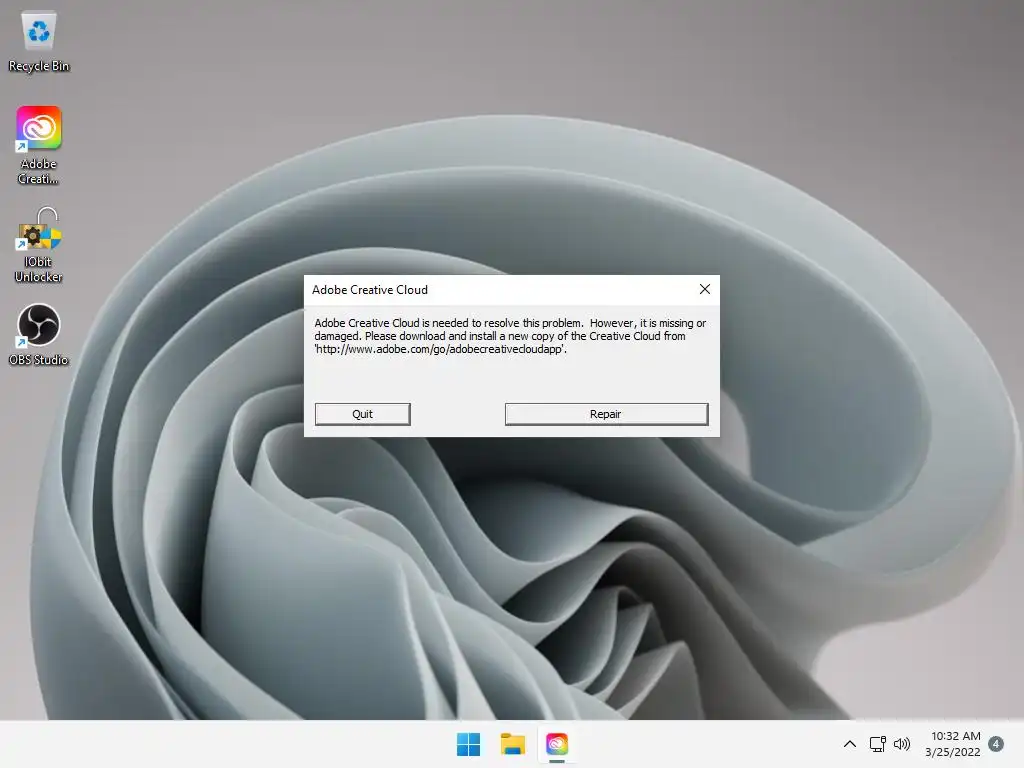1024x768 pixels.
Task: Click the dialog title 'Adobe Creative Cloud'
Action: (x=370, y=290)
